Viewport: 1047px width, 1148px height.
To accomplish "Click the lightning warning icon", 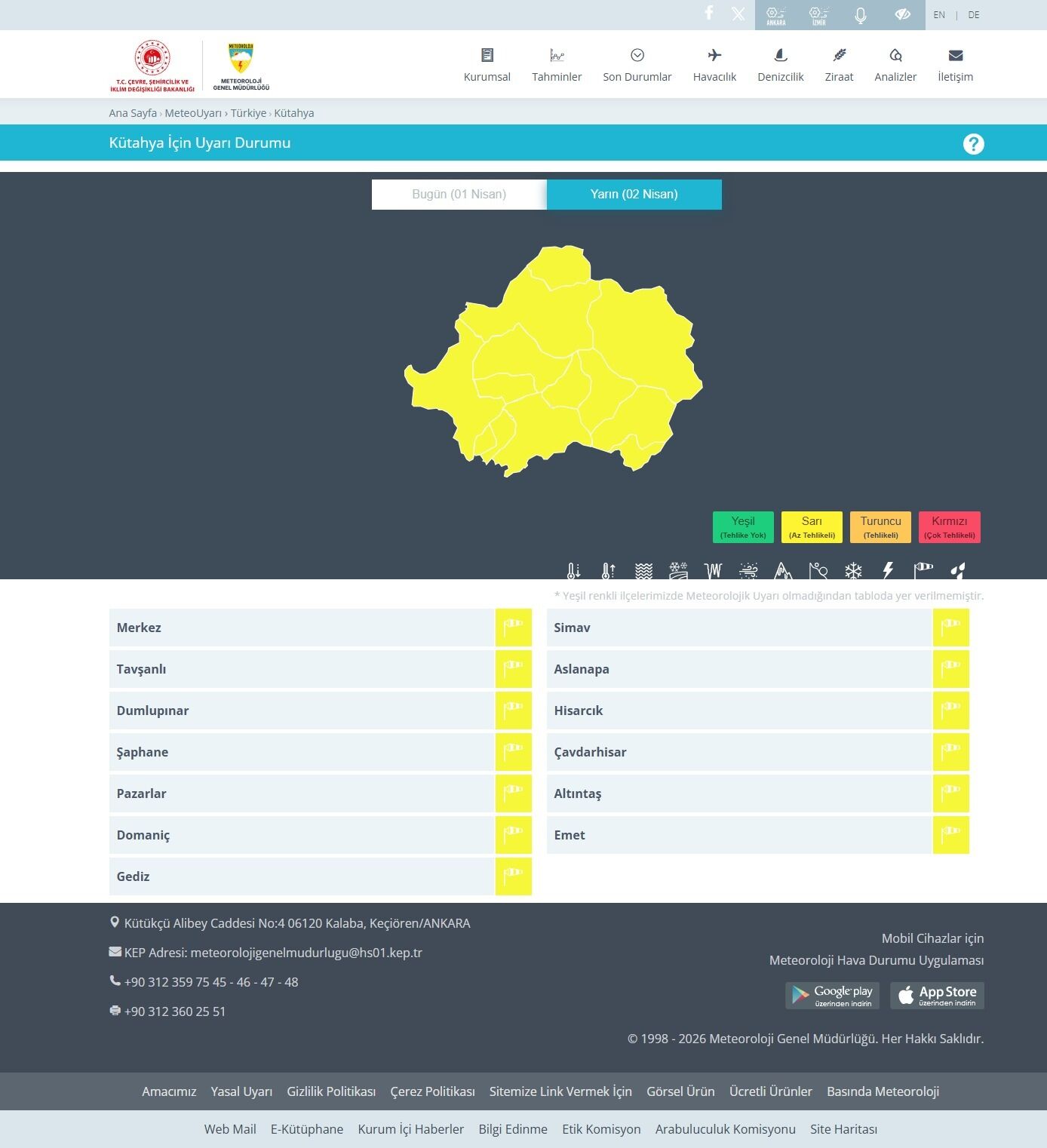I will (x=888, y=570).
